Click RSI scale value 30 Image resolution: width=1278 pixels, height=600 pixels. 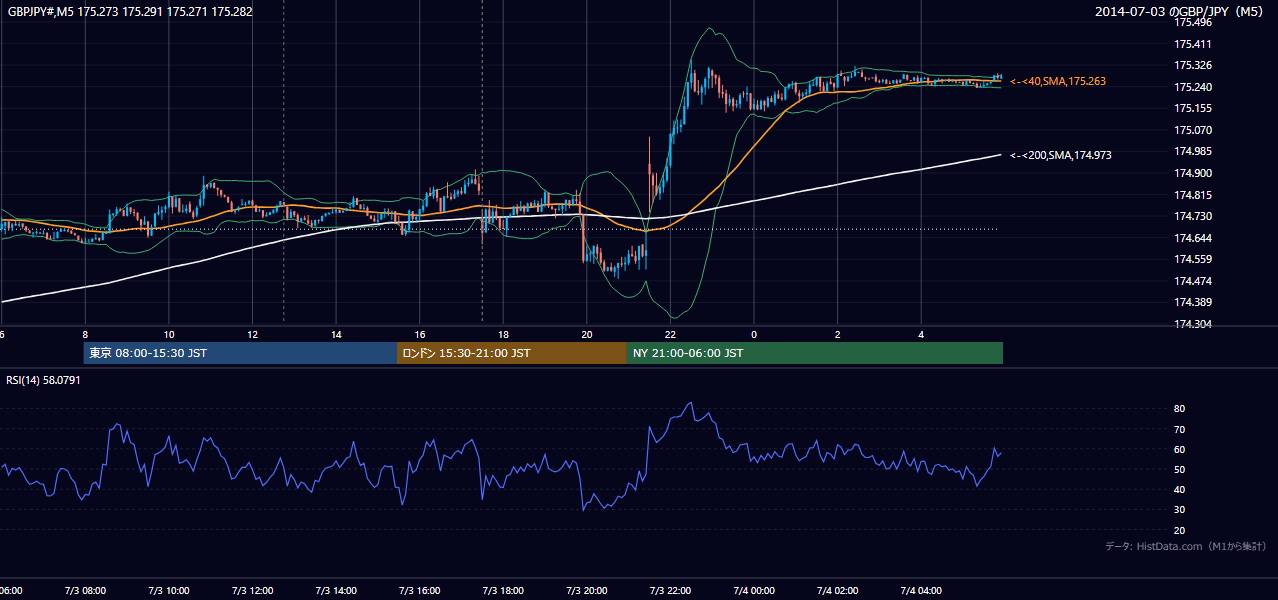pyautogui.click(x=1179, y=510)
